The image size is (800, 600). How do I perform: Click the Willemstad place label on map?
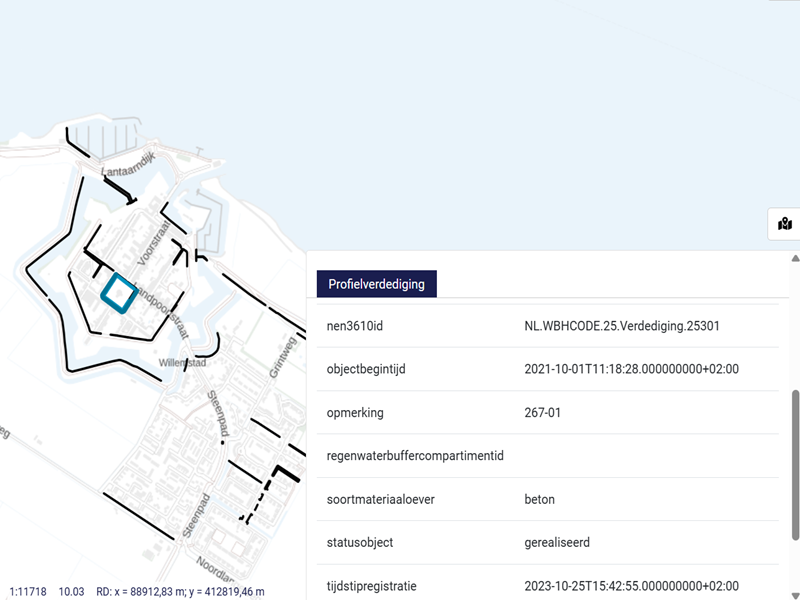point(182,364)
